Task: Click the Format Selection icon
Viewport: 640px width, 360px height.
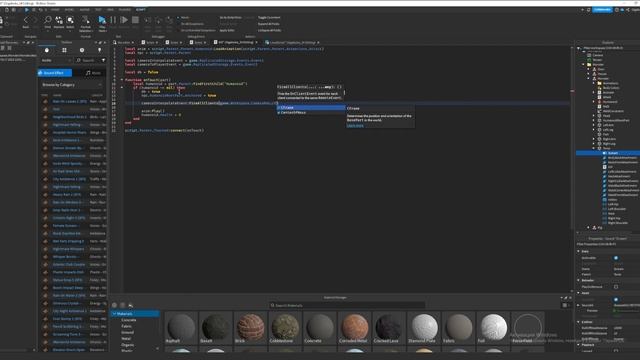Action: (85, 20)
